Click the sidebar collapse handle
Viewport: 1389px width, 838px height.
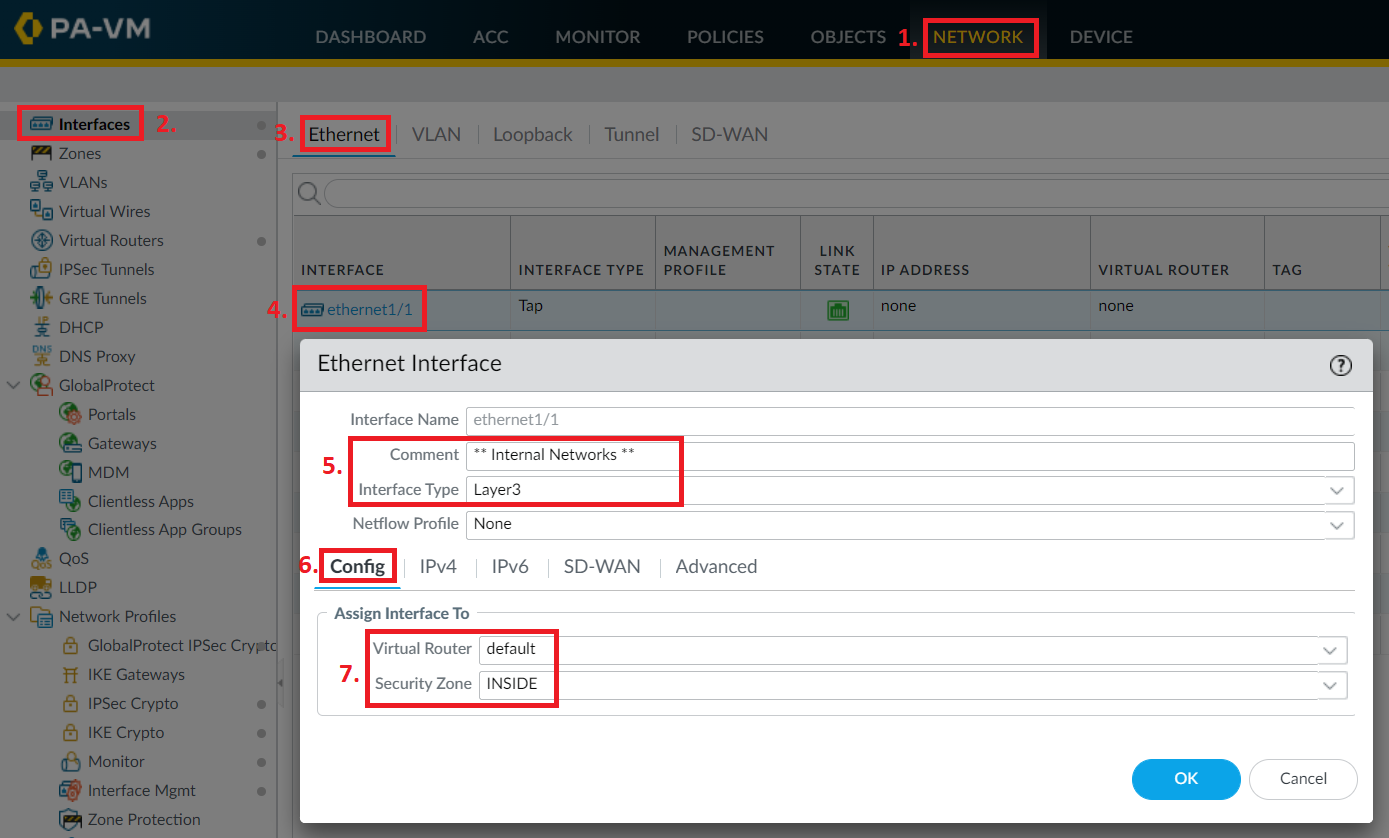[280, 682]
